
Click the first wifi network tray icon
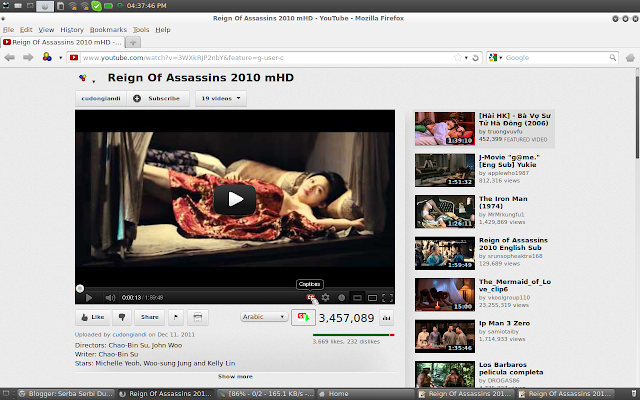point(73,6)
